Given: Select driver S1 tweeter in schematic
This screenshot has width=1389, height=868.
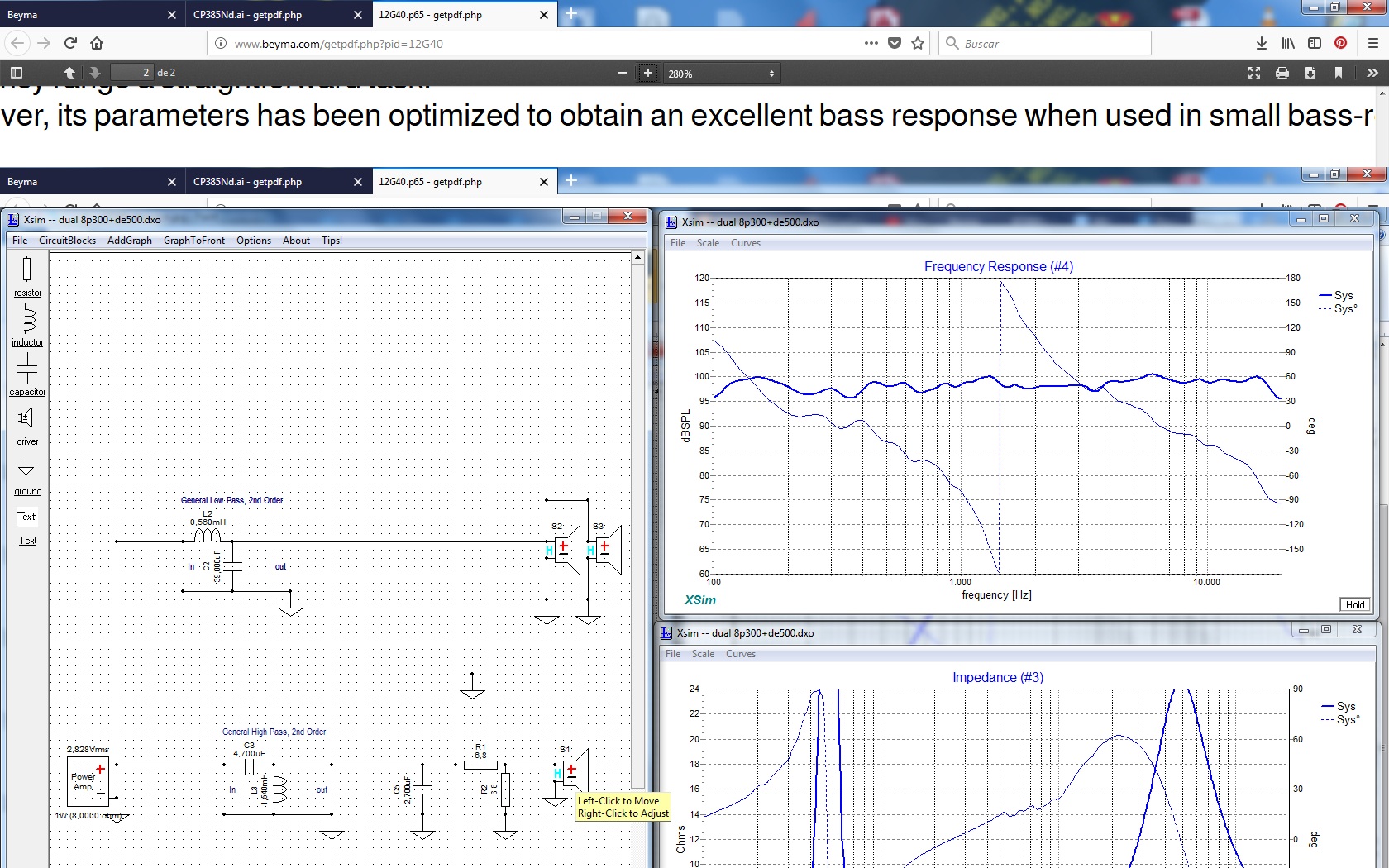Looking at the screenshot, I should pyautogui.click(x=575, y=773).
